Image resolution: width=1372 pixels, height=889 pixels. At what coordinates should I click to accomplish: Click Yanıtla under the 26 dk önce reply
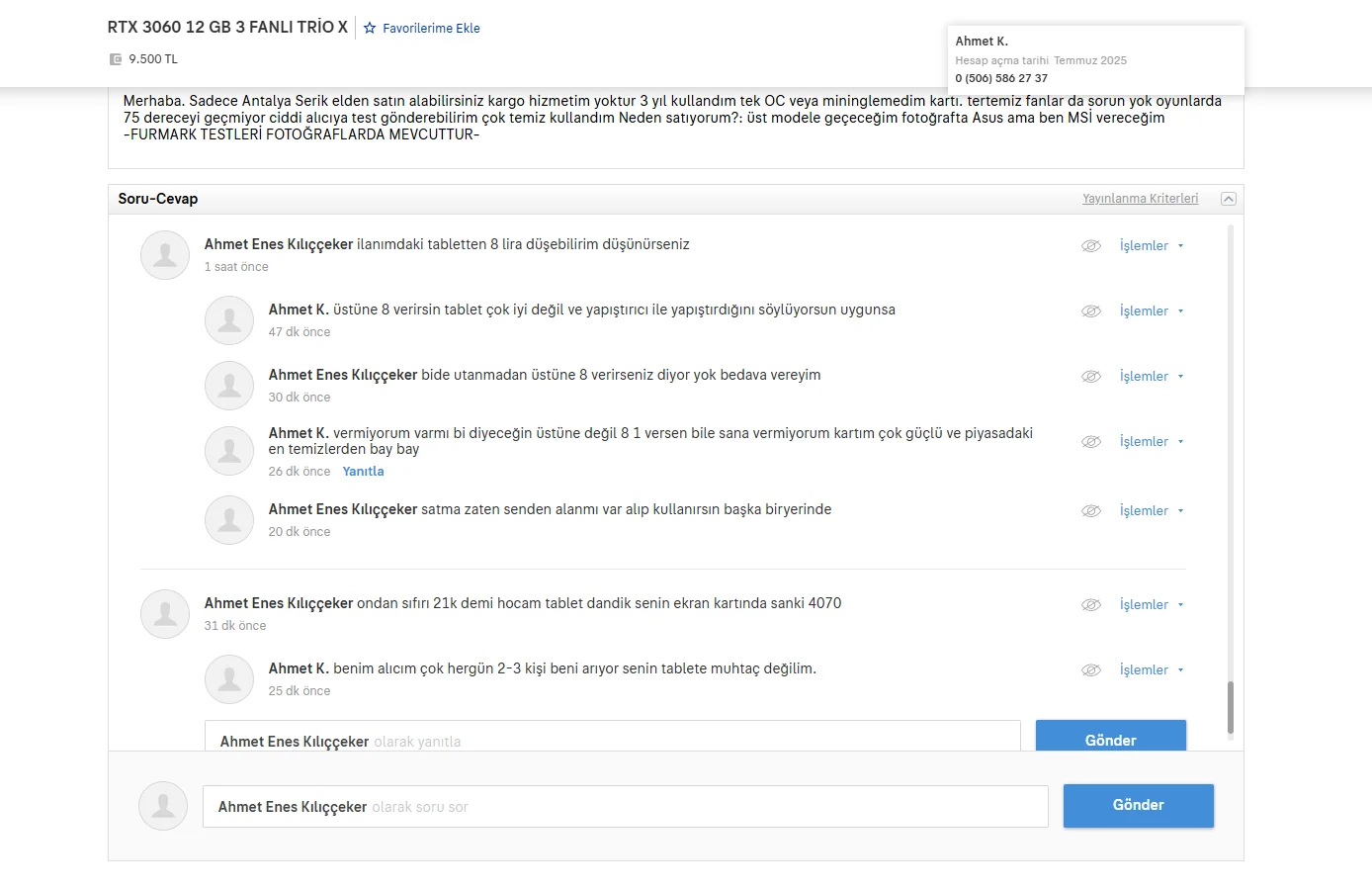pyautogui.click(x=363, y=472)
